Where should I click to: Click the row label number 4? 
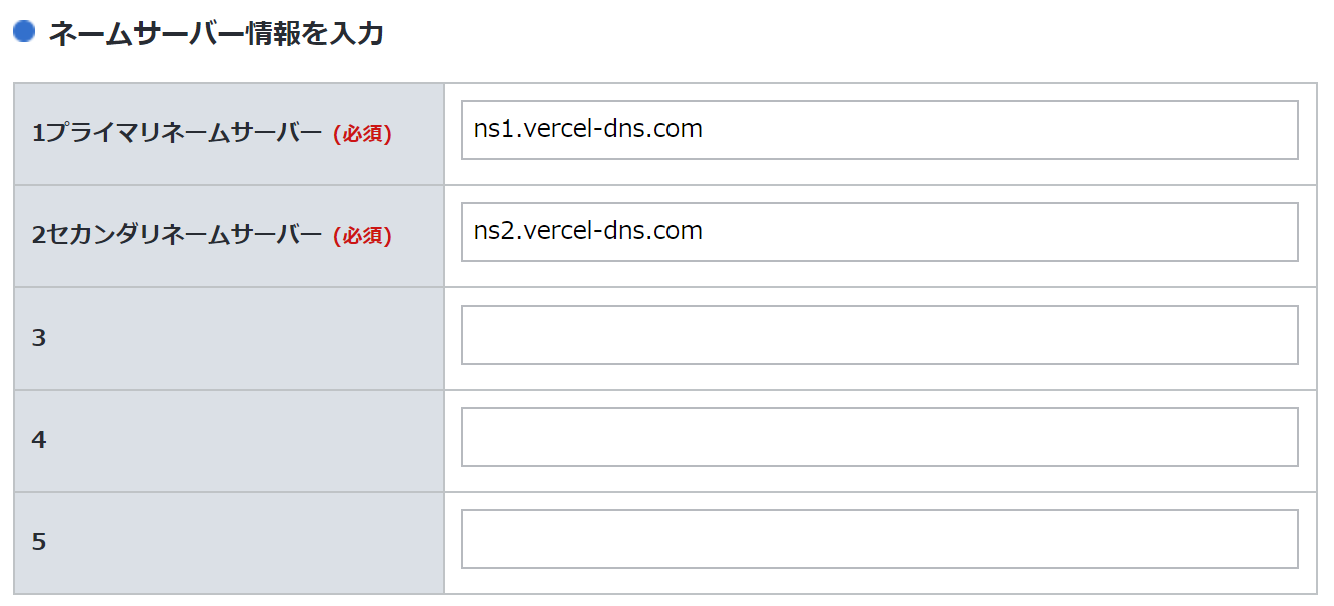pos(39,440)
